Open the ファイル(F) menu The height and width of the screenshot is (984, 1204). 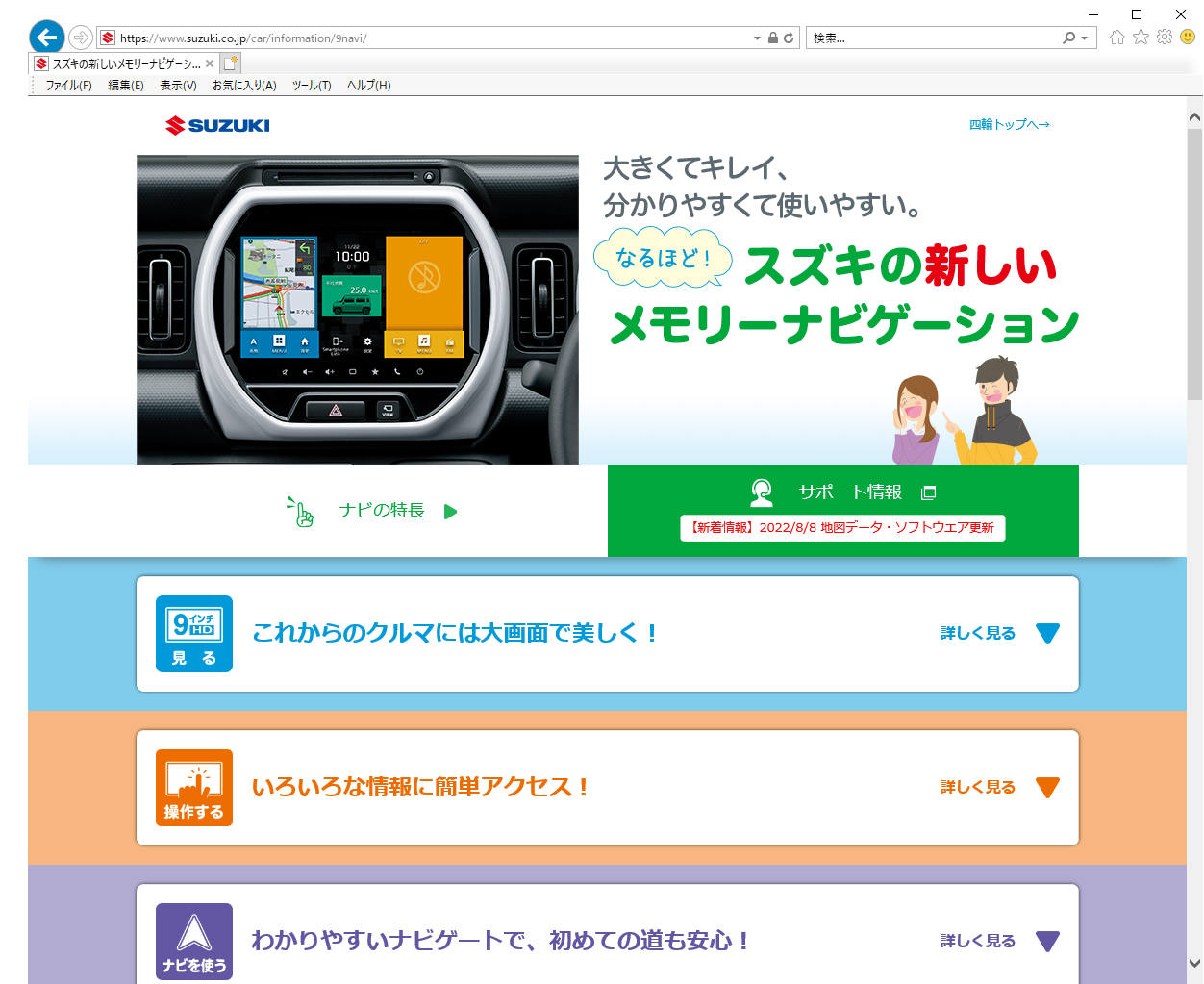pos(68,86)
